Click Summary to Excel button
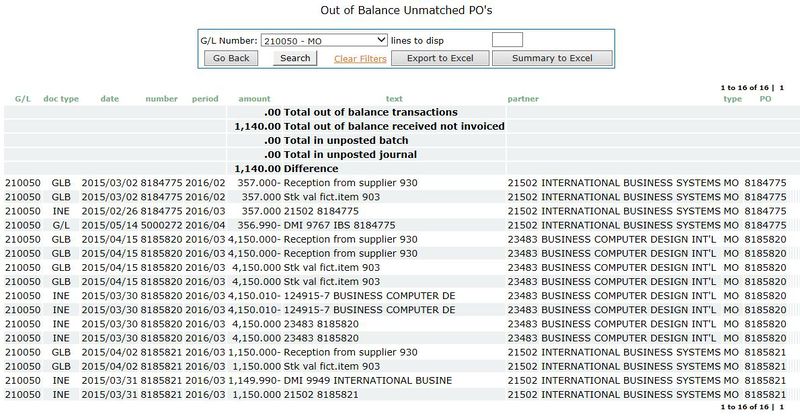This screenshot has height=416, width=800. [552, 58]
